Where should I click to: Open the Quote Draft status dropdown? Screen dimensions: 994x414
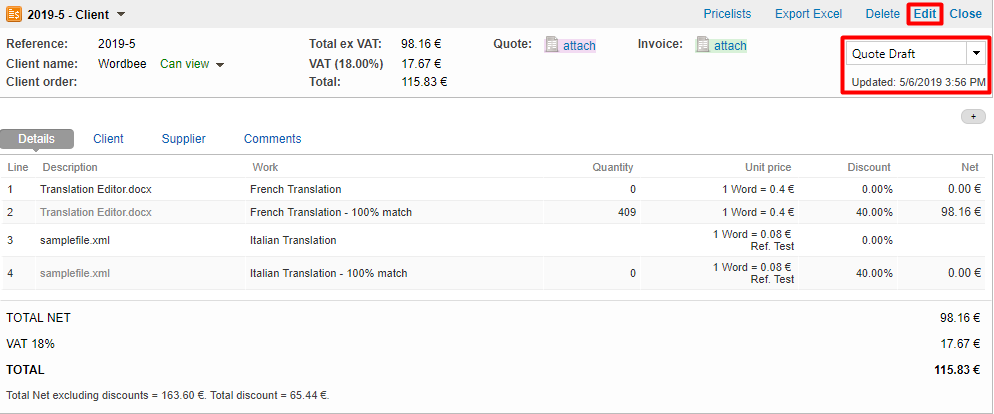click(975, 54)
